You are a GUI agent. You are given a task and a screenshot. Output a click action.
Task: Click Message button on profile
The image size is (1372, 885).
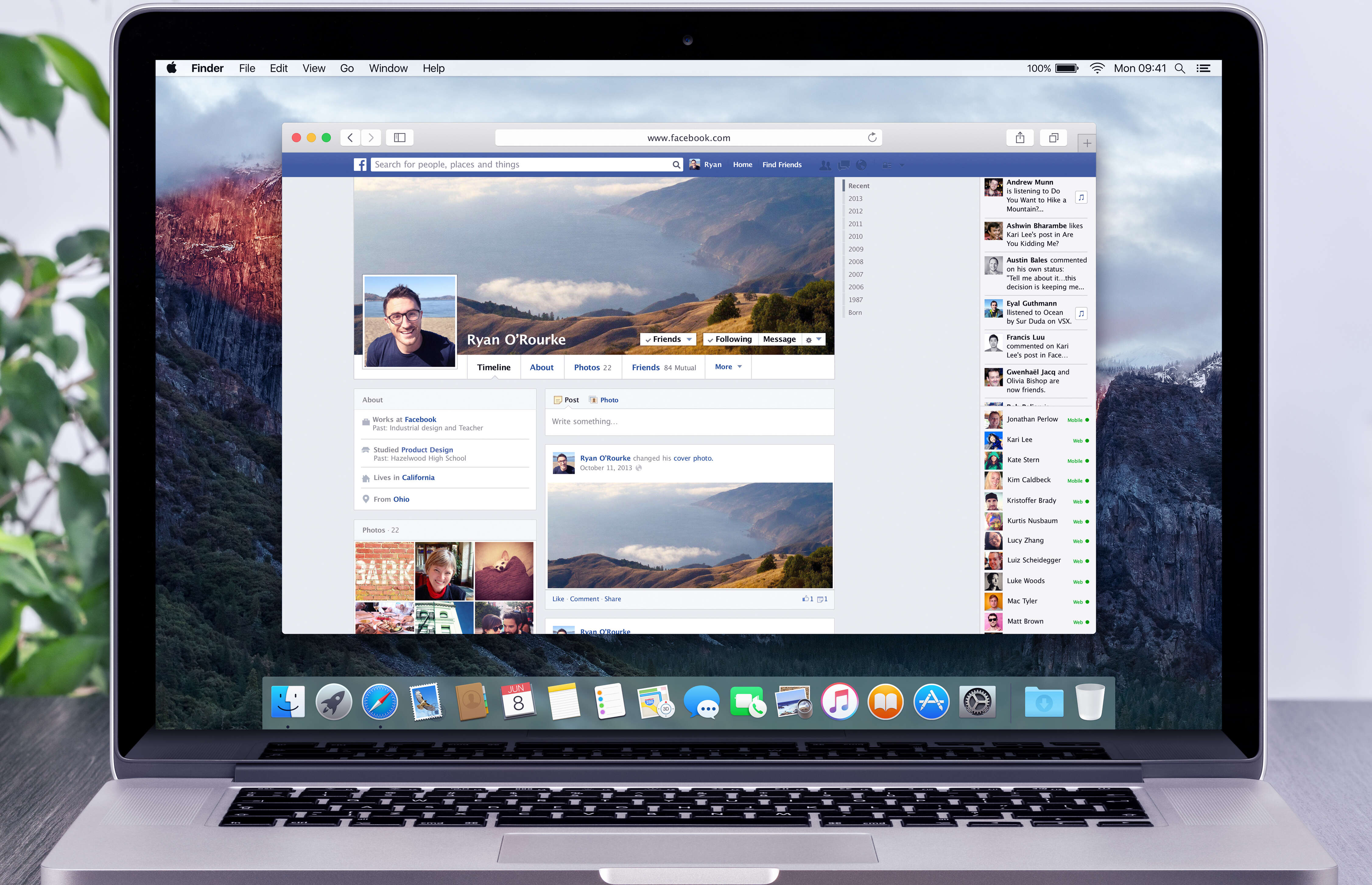pos(779,339)
